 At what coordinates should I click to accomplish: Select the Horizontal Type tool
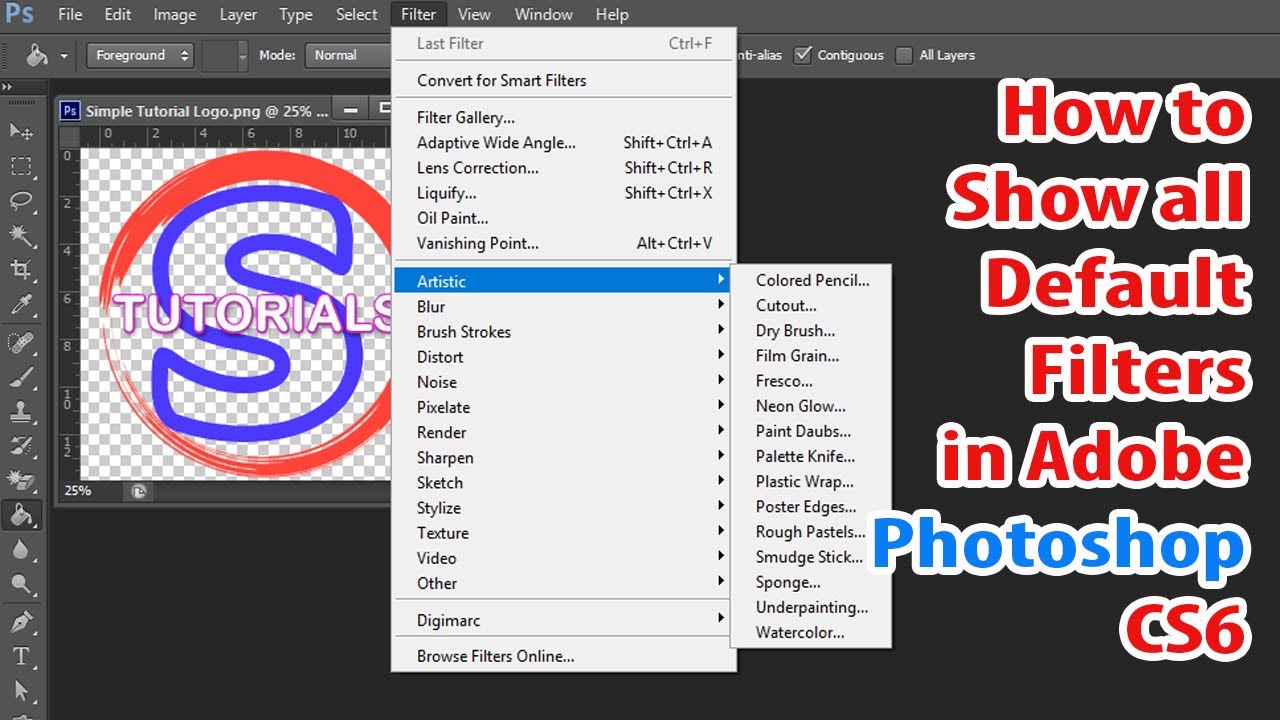coord(21,657)
